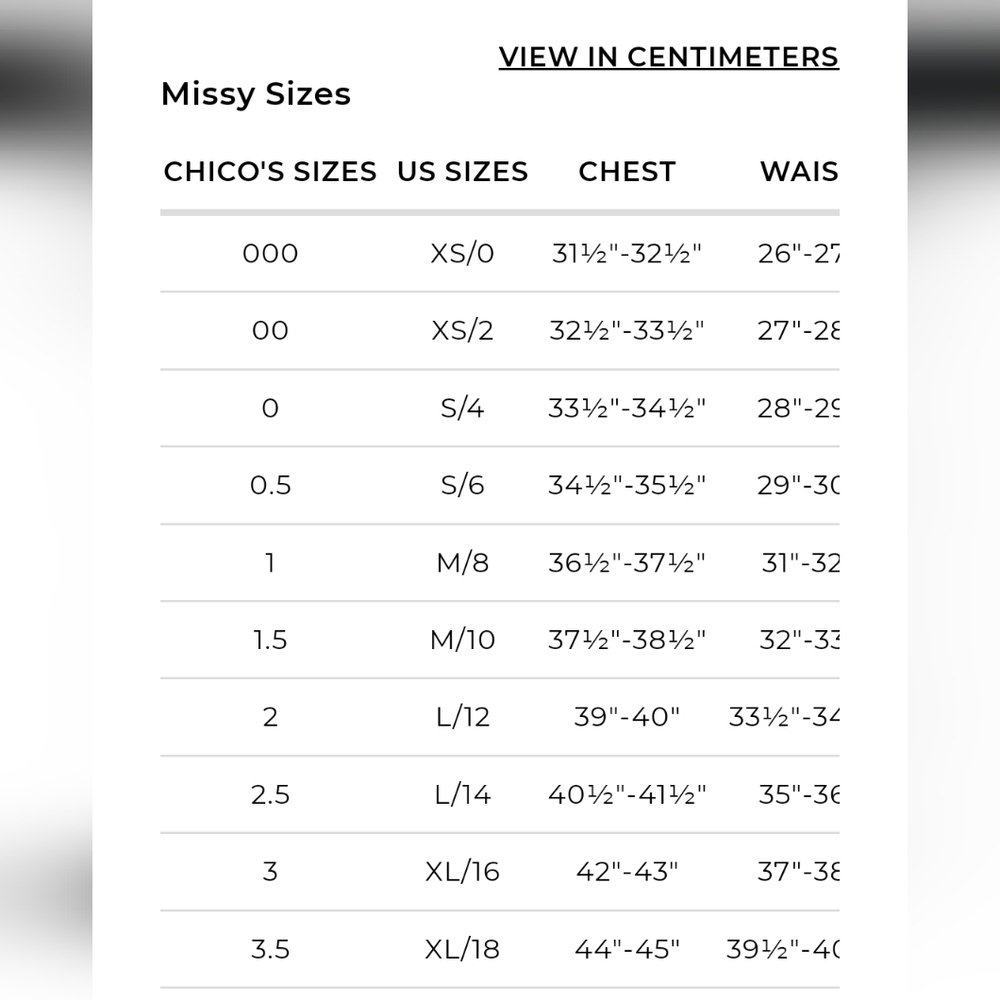
Task: Click the CHEST column header
Action: 627,172
